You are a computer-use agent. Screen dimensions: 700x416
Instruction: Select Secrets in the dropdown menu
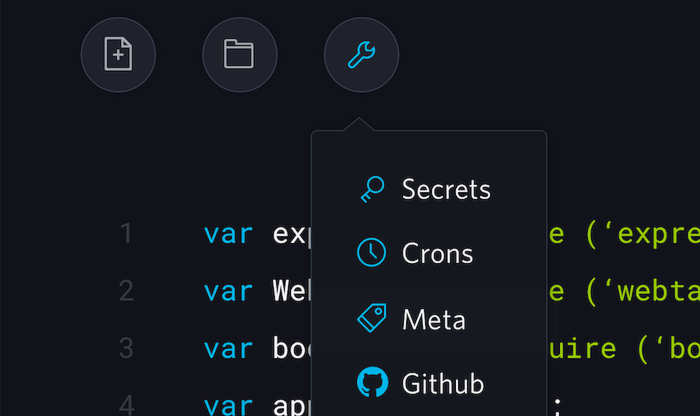pos(446,189)
